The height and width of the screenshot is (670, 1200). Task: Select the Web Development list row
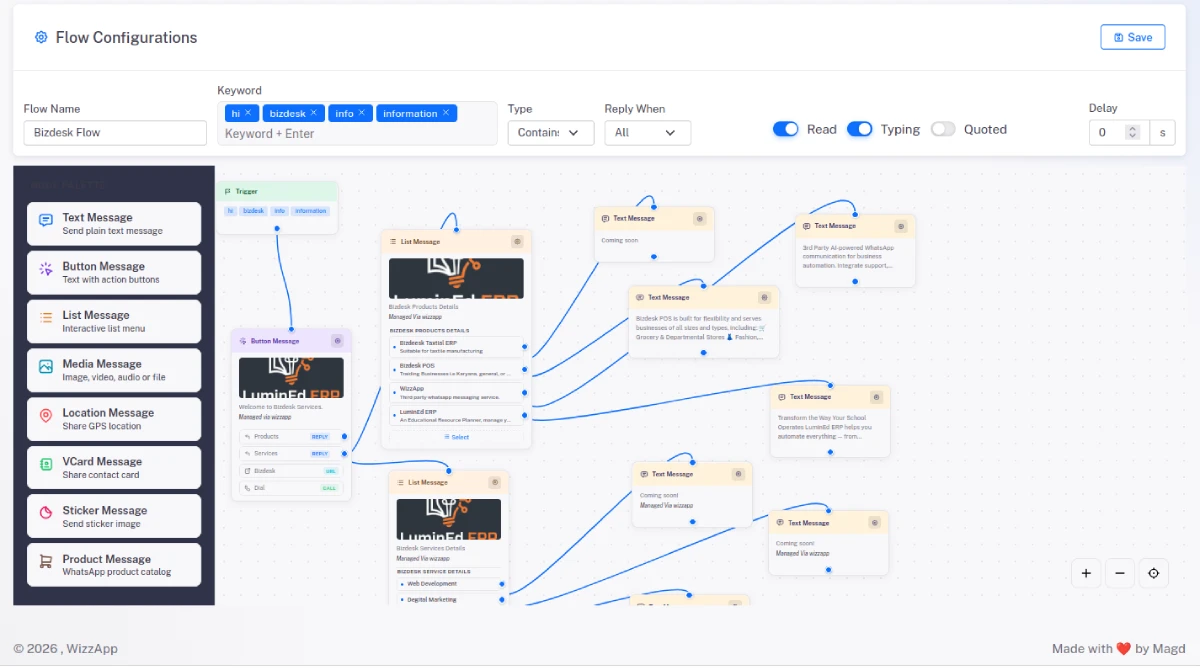pyautogui.click(x=449, y=584)
